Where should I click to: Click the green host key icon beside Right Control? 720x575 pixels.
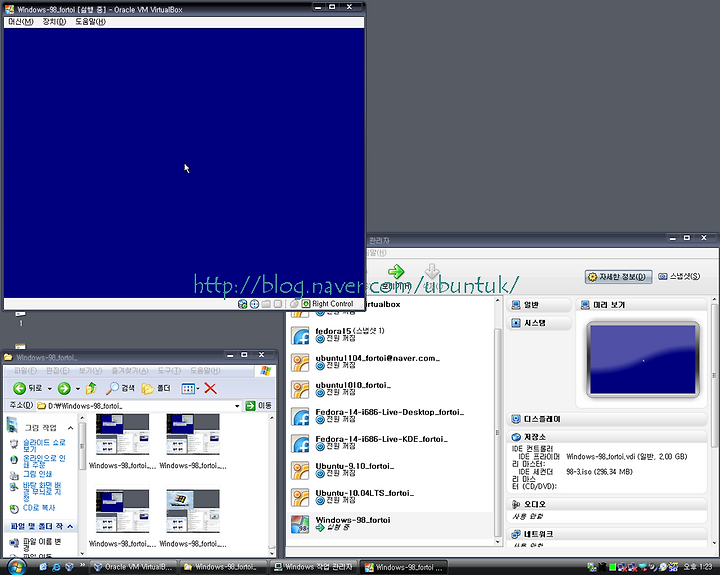point(306,304)
